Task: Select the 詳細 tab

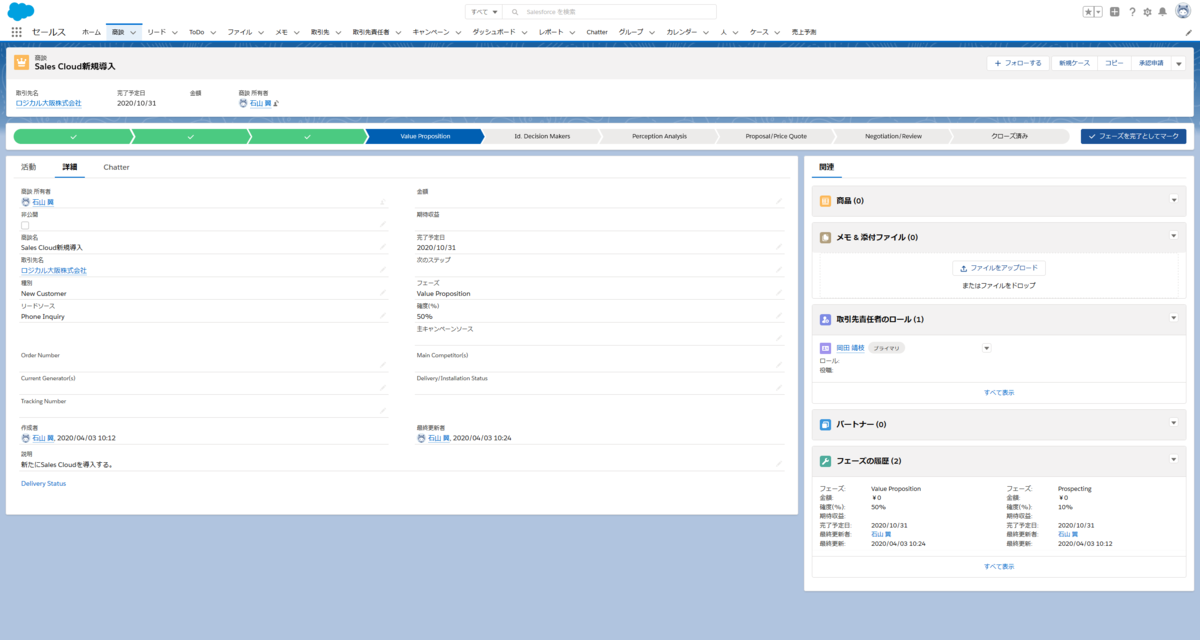Action: (70, 167)
